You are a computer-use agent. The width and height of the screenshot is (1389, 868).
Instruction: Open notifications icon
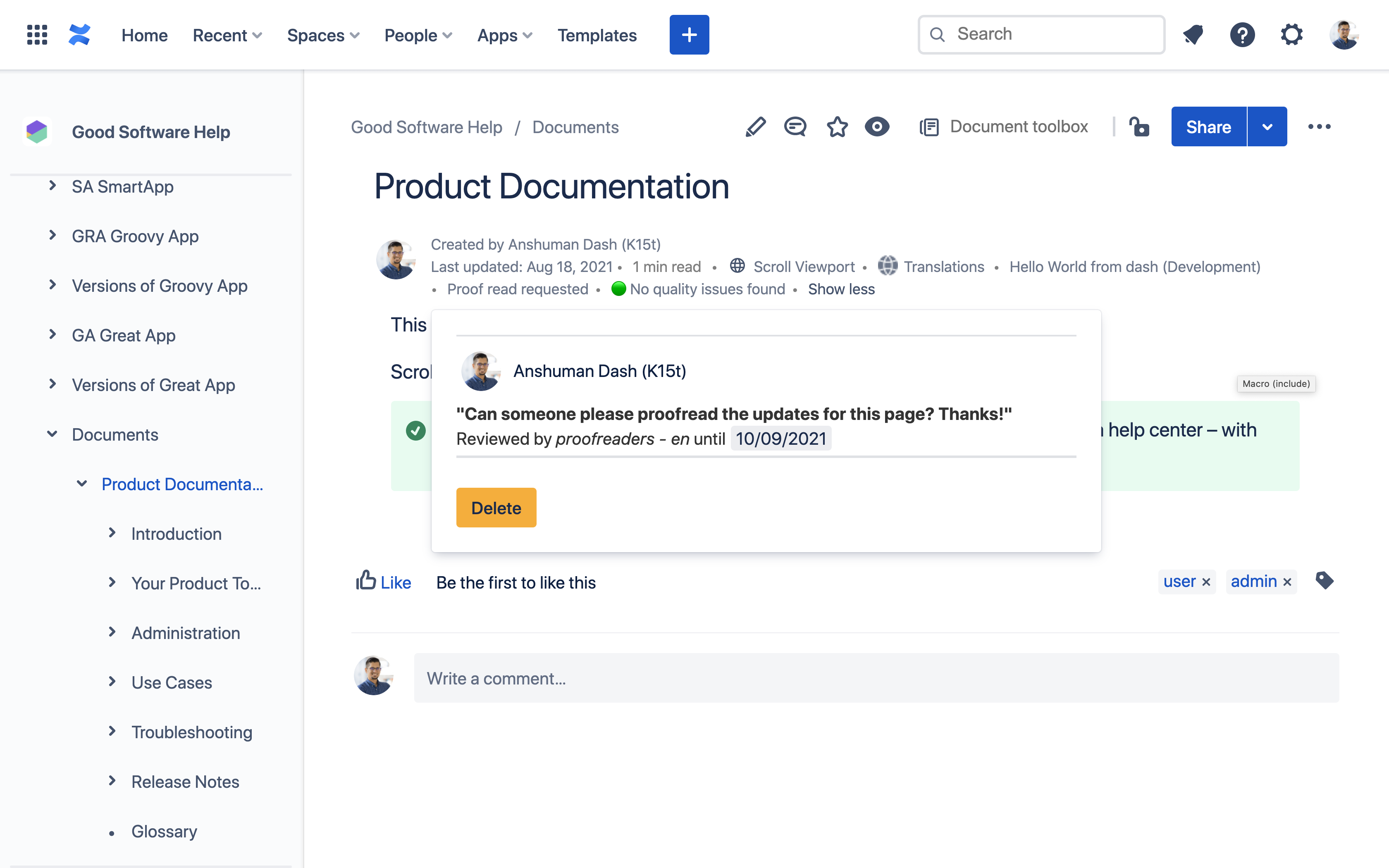coord(1193,35)
